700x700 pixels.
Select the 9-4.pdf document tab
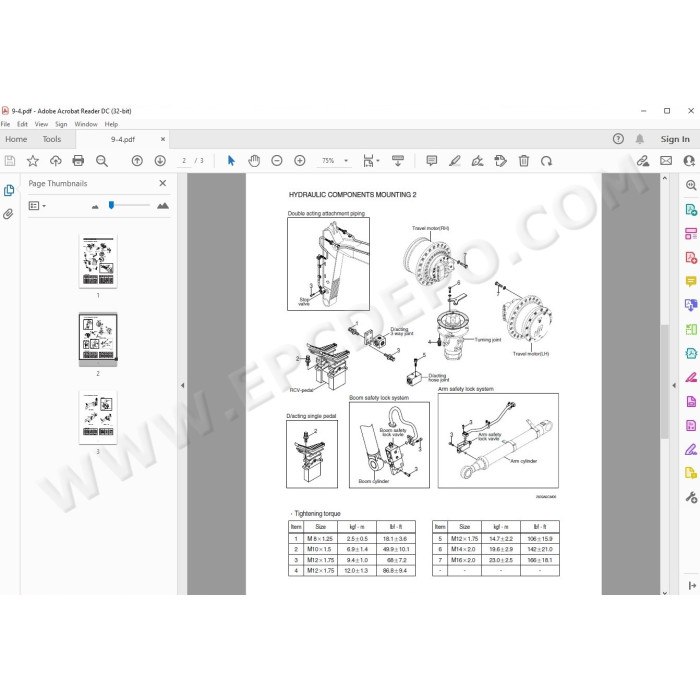(x=123, y=139)
